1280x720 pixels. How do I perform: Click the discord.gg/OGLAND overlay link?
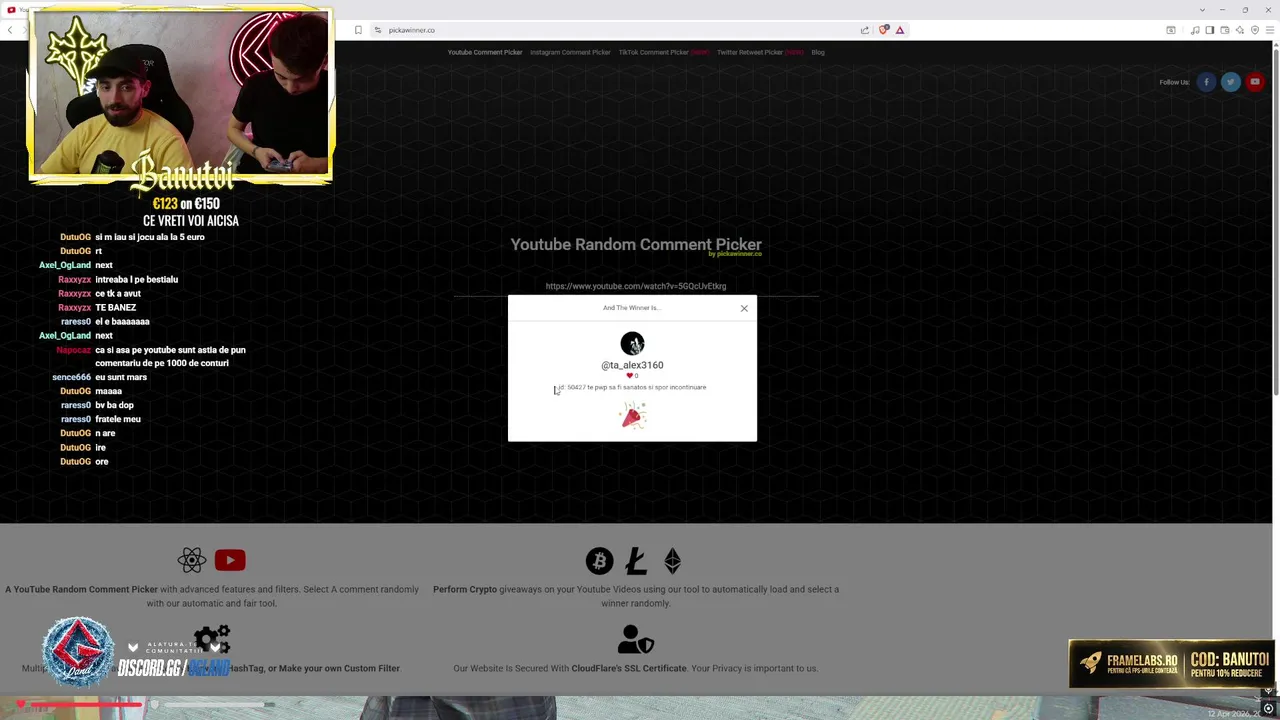174,668
